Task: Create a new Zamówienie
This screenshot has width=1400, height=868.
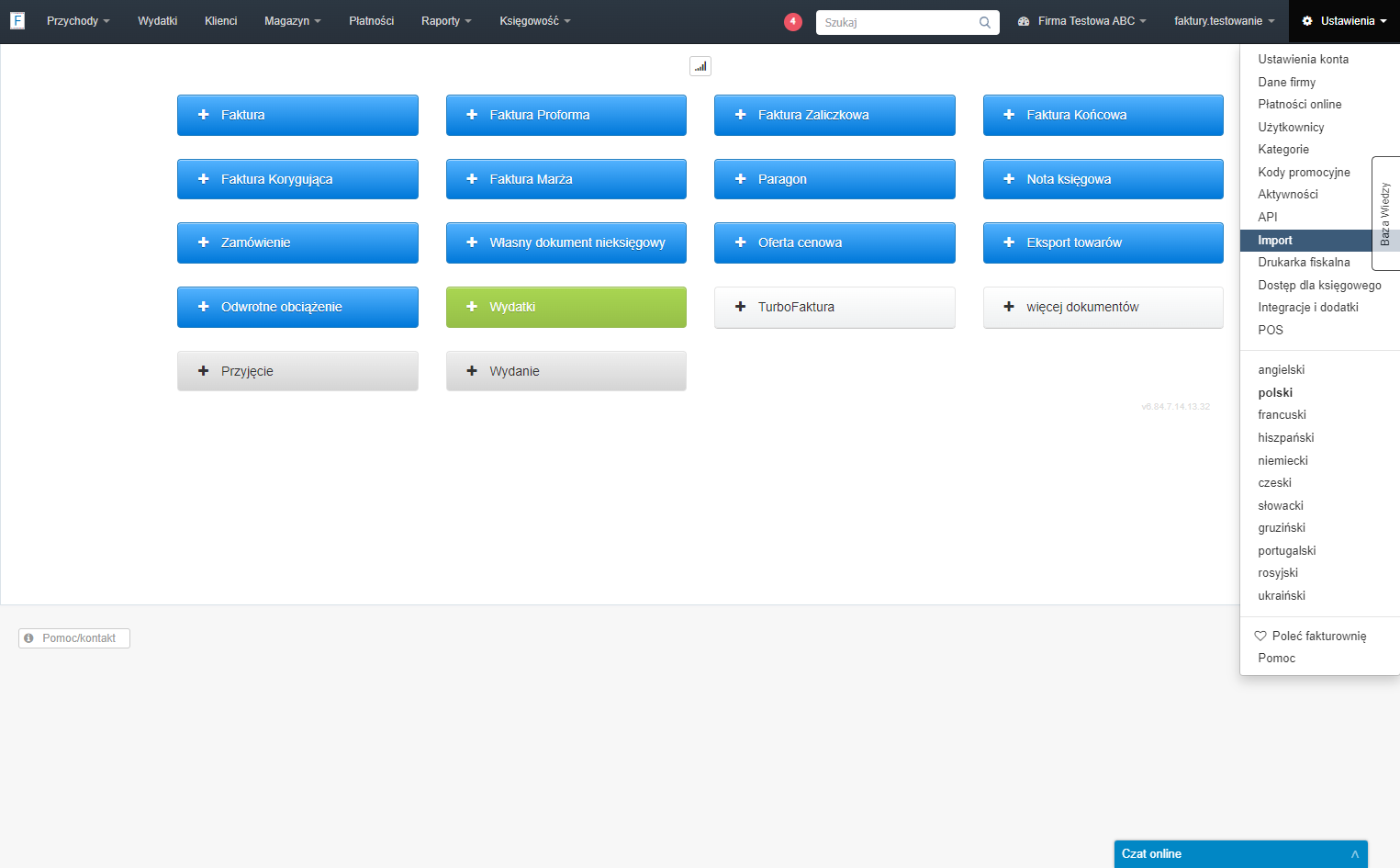Action: pos(297,242)
